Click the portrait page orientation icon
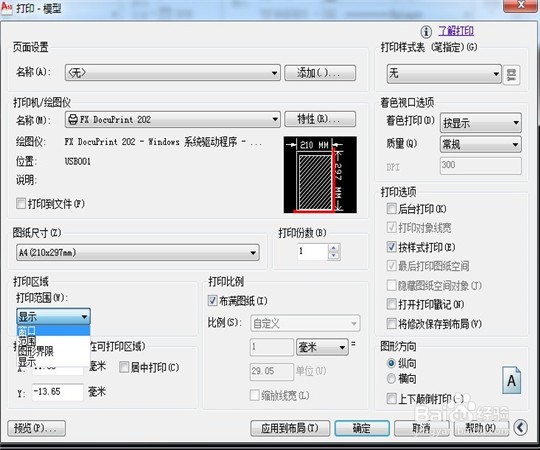Viewport: 540px width, 450px height. [511, 380]
